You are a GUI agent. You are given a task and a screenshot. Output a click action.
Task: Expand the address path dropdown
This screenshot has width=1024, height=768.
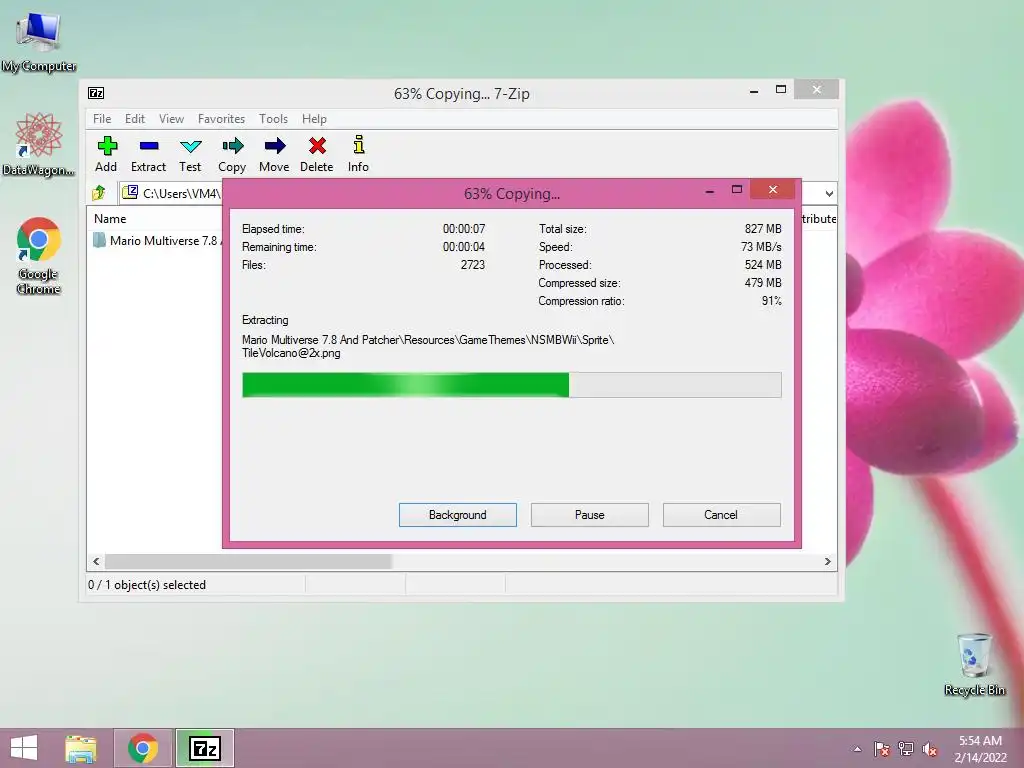(829, 193)
